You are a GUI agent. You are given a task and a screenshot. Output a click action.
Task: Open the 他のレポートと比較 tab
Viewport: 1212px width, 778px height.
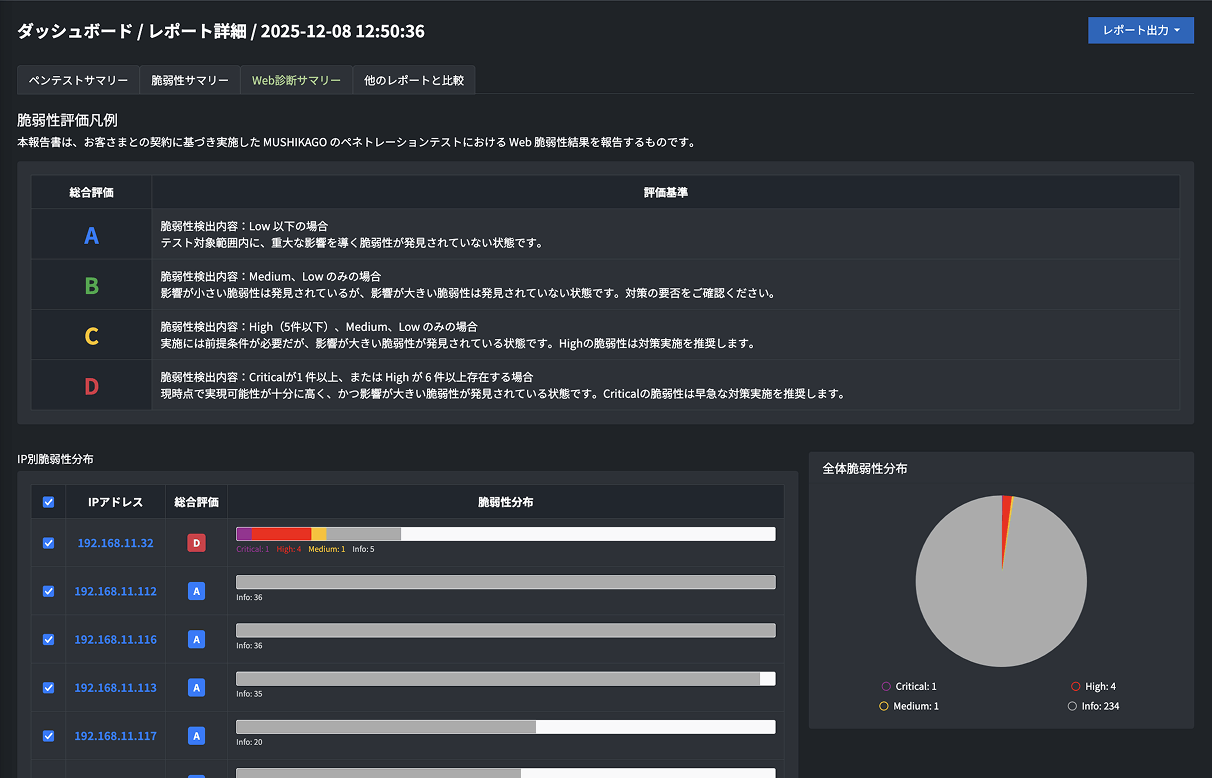point(414,79)
